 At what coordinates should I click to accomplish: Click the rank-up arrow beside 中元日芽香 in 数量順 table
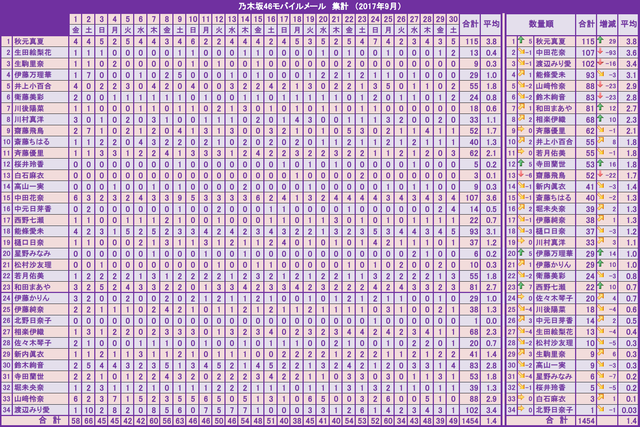521,320
